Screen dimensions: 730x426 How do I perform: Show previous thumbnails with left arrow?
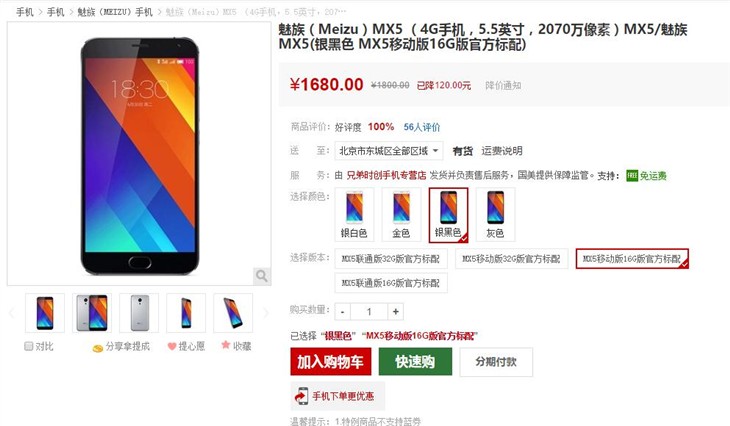click(x=12, y=313)
